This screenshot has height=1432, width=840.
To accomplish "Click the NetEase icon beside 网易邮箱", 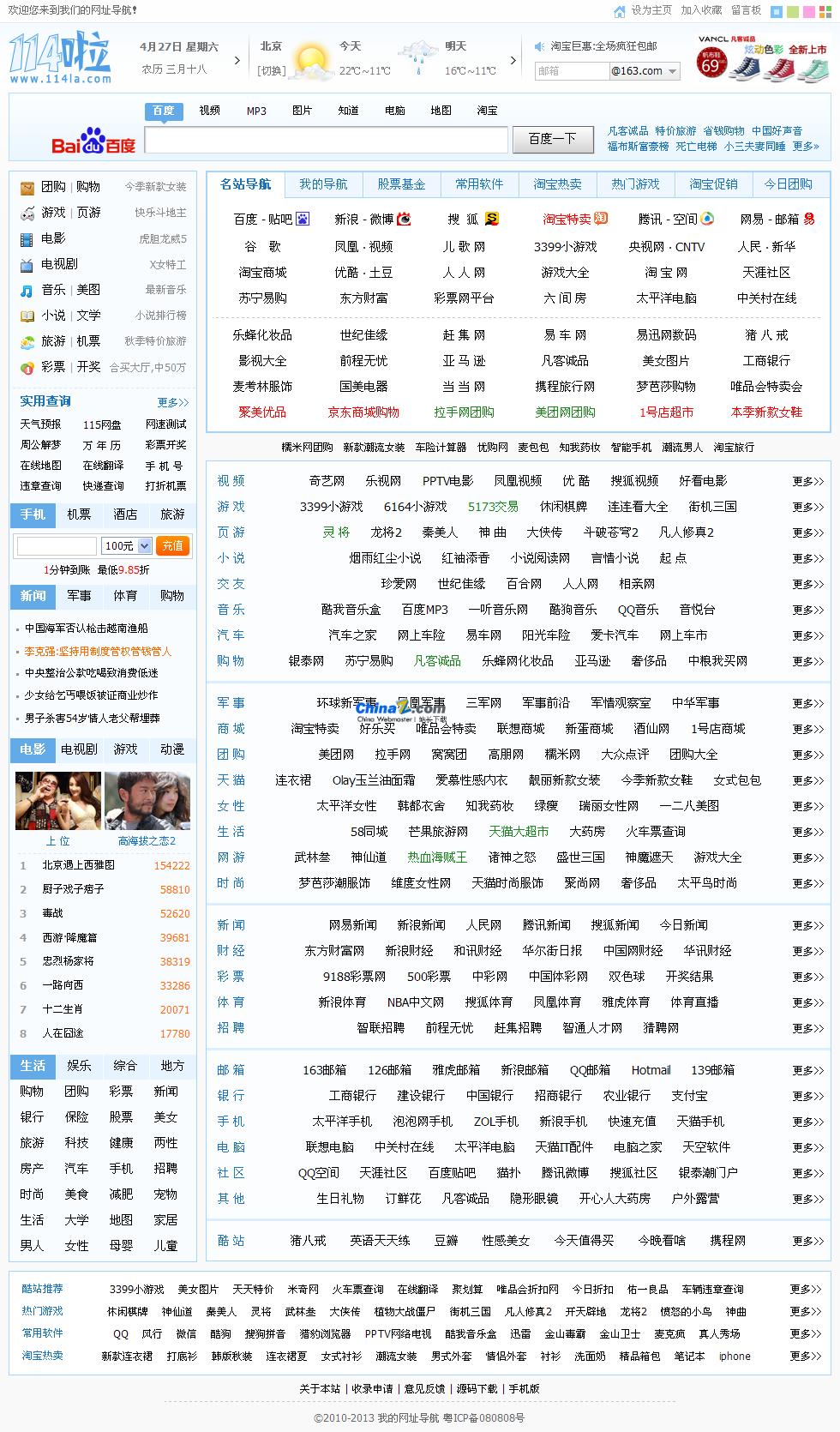I will (x=808, y=220).
